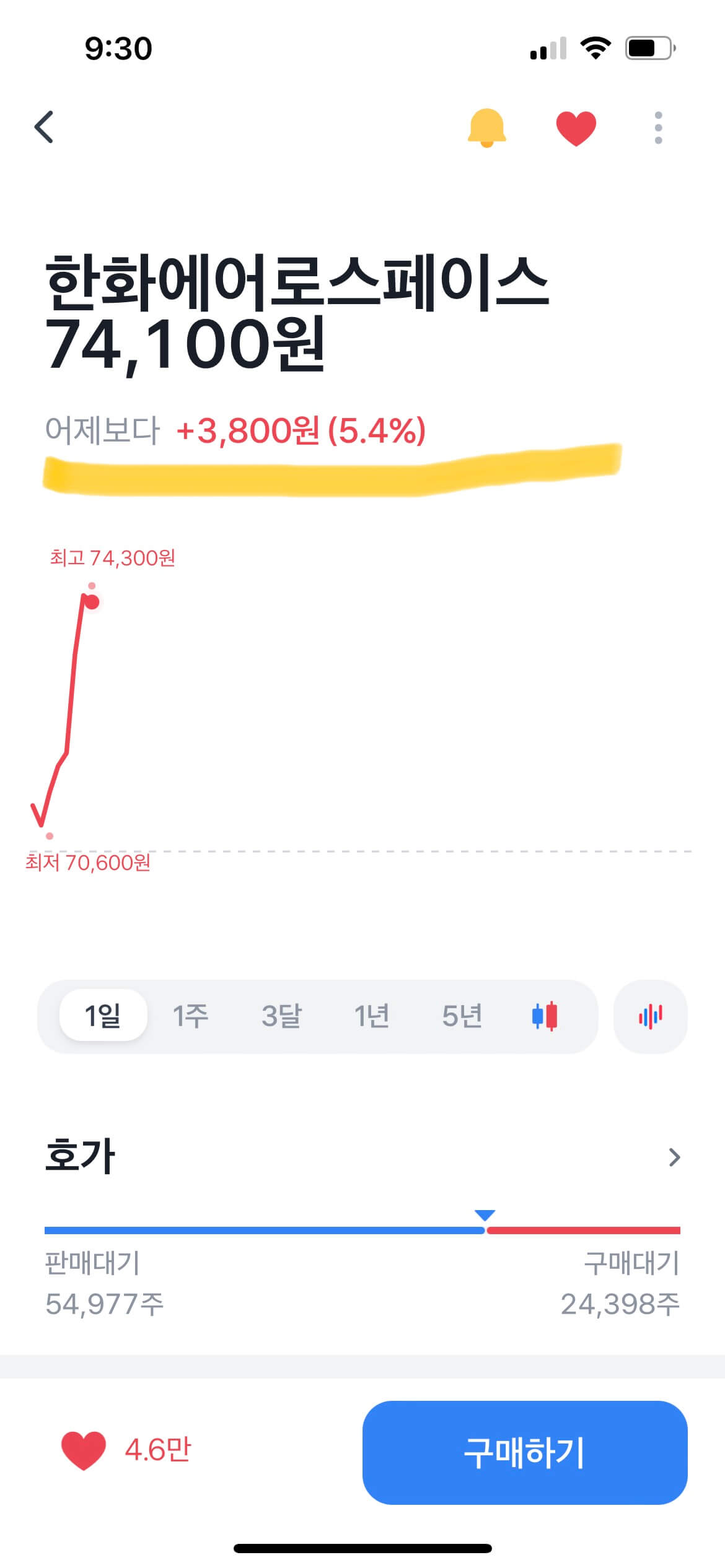Tap the 4.6만 likes count
Viewport: 725px width, 1568px height.
tap(158, 1450)
